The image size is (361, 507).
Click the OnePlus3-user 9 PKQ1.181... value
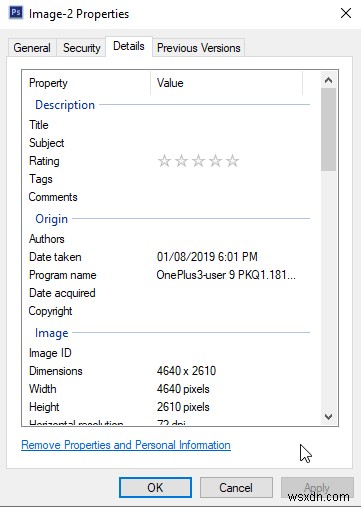[x=226, y=275]
